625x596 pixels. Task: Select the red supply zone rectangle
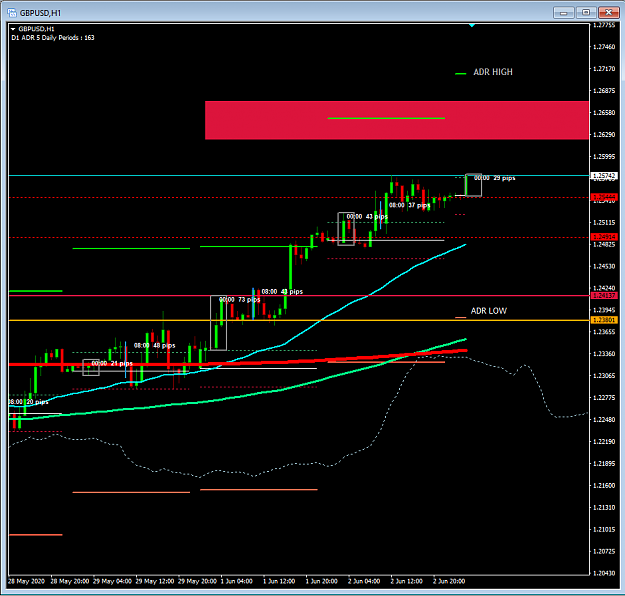pyautogui.click(x=397, y=120)
